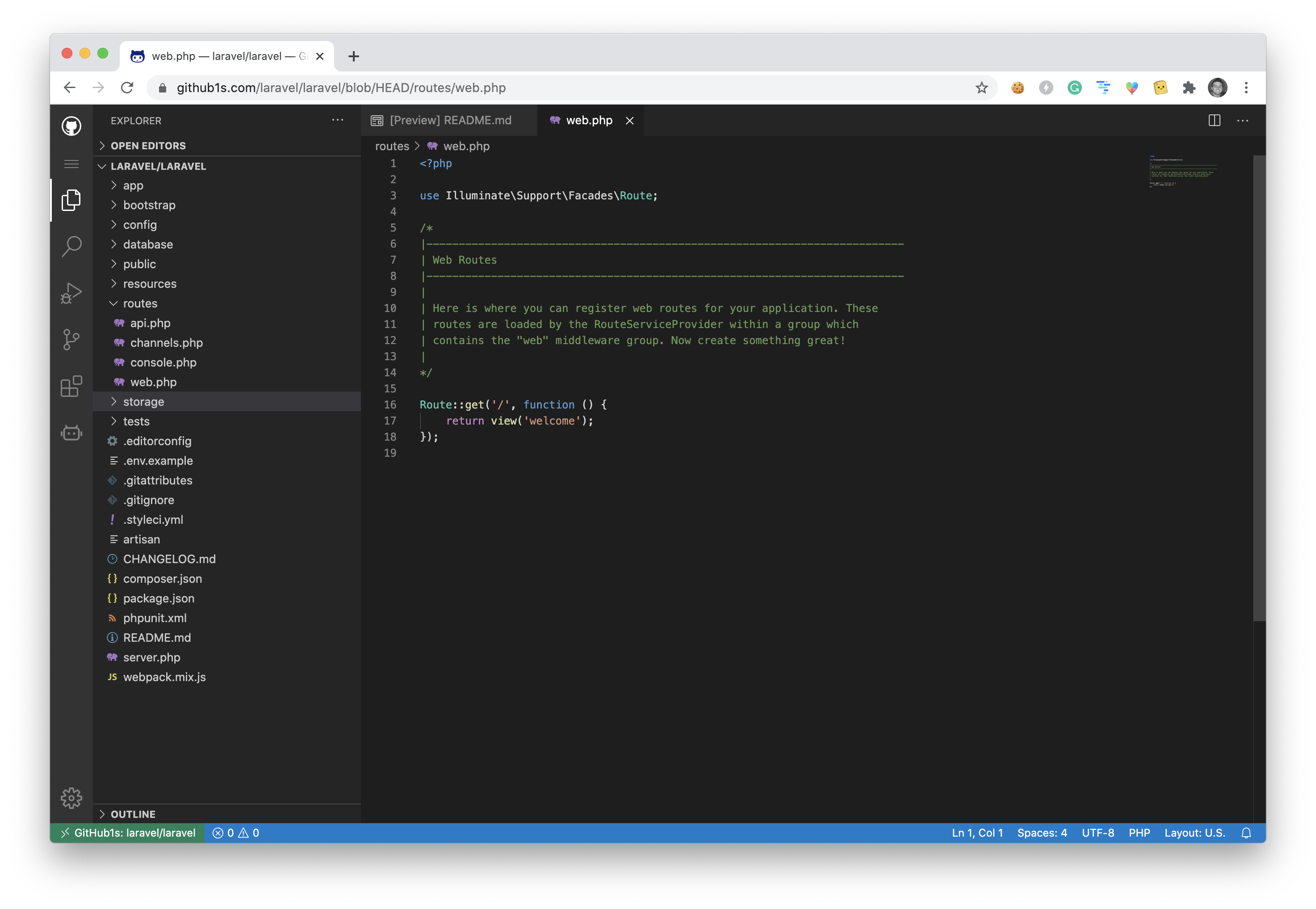
Task: Place cursor on line 16 Route::get
Action: (512, 404)
